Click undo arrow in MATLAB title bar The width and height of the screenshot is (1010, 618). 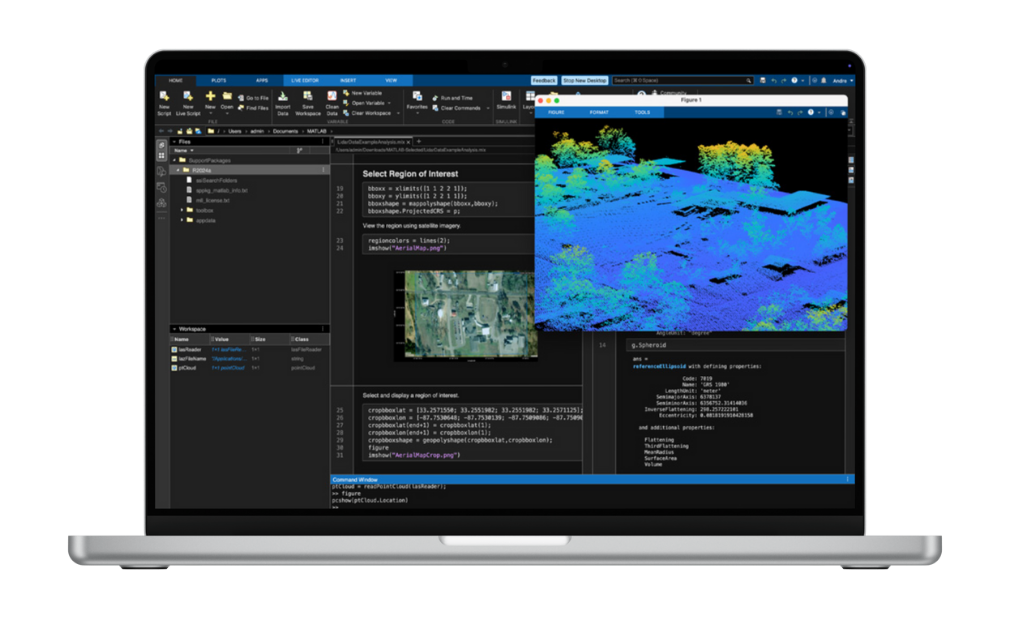(x=774, y=81)
